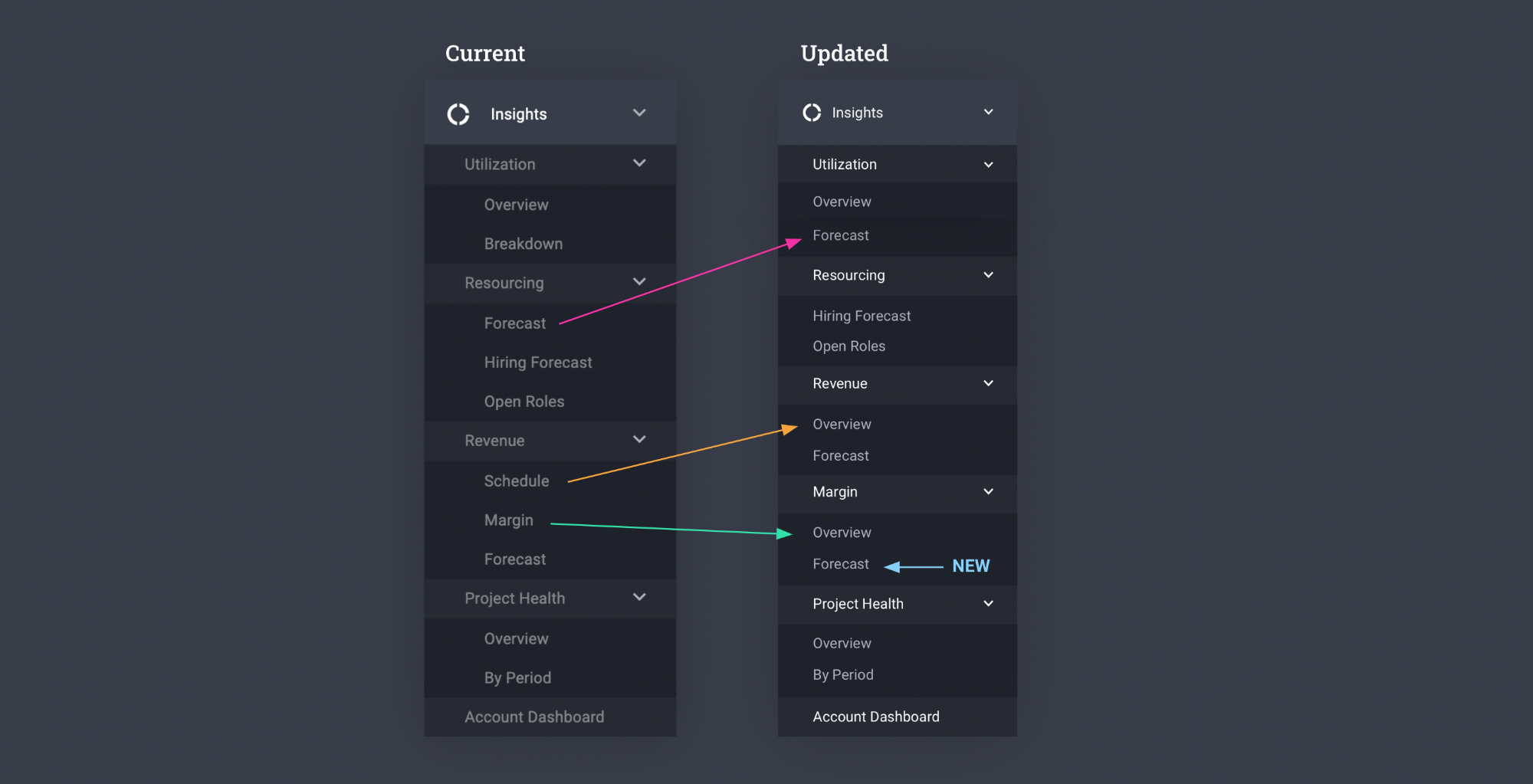1533x784 pixels.
Task: Open Account Dashboard in Current menu
Action: click(534, 717)
